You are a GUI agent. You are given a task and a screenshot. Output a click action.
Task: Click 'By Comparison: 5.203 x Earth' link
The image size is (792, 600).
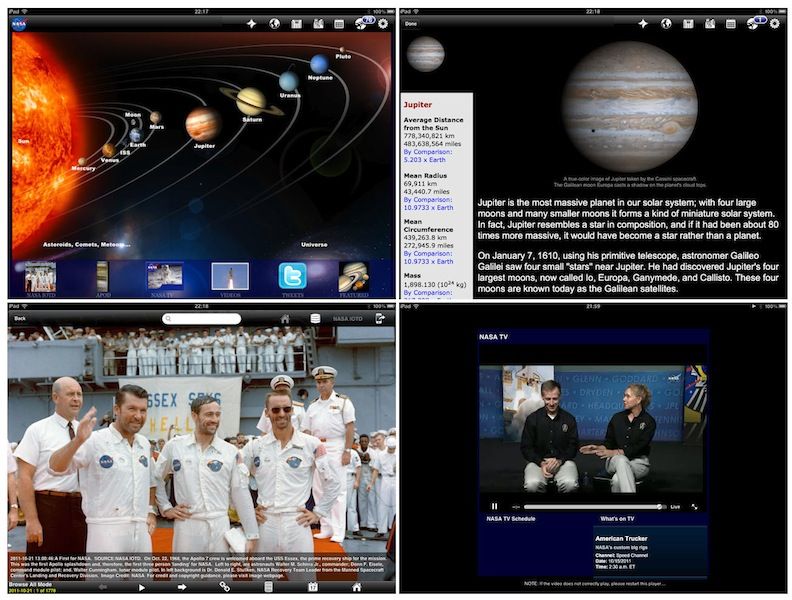pyautogui.click(x=428, y=156)
